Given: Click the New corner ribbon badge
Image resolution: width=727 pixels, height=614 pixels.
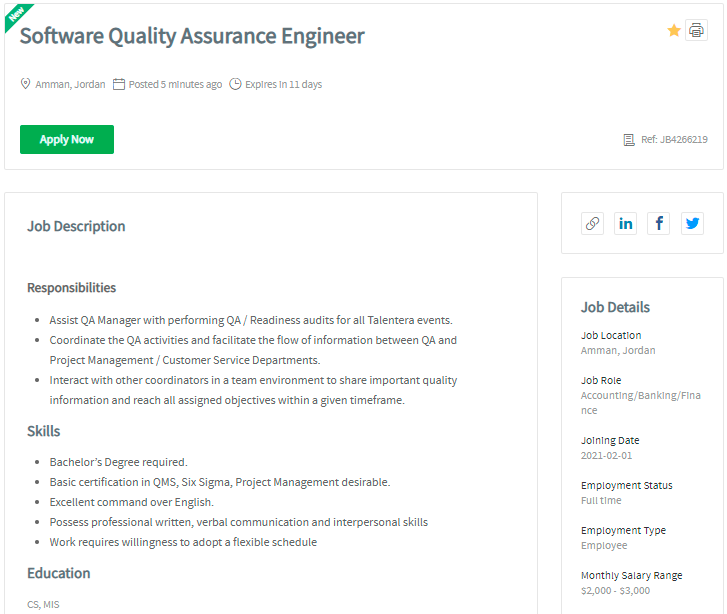Looking at the screenshot, I should [16, 14].
